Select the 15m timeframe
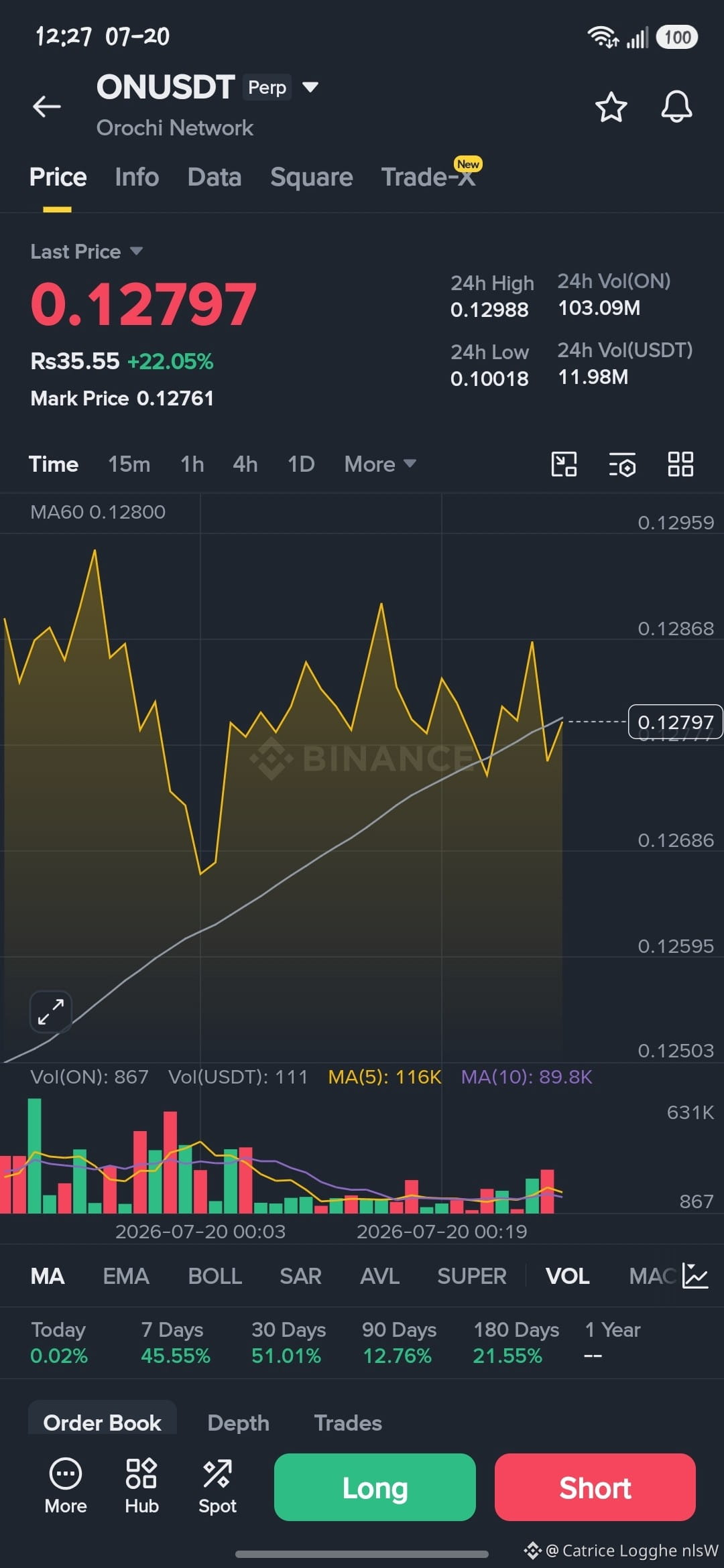 (129, 464)
